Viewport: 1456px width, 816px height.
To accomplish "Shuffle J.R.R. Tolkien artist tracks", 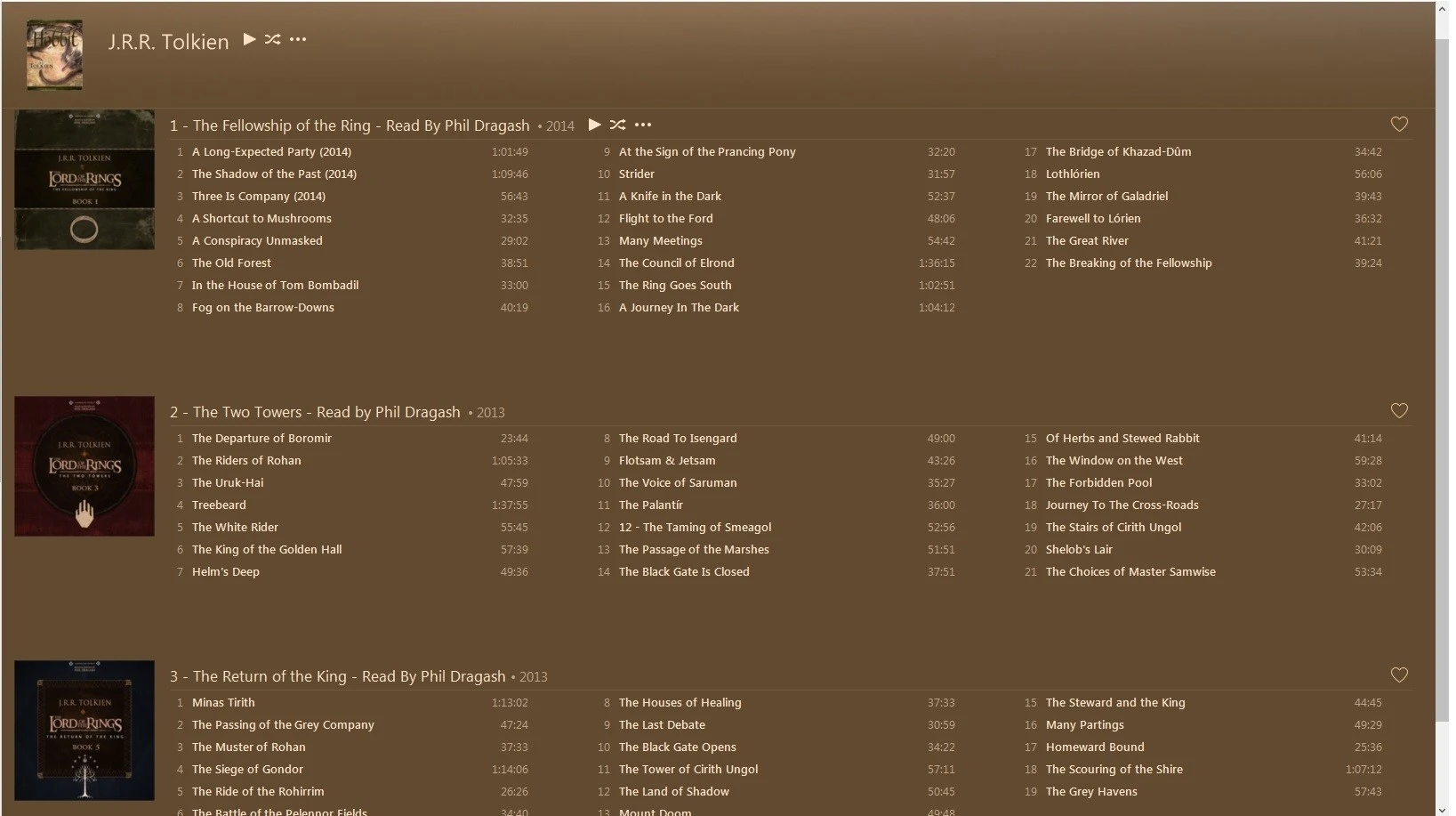I will pos(273,39).
